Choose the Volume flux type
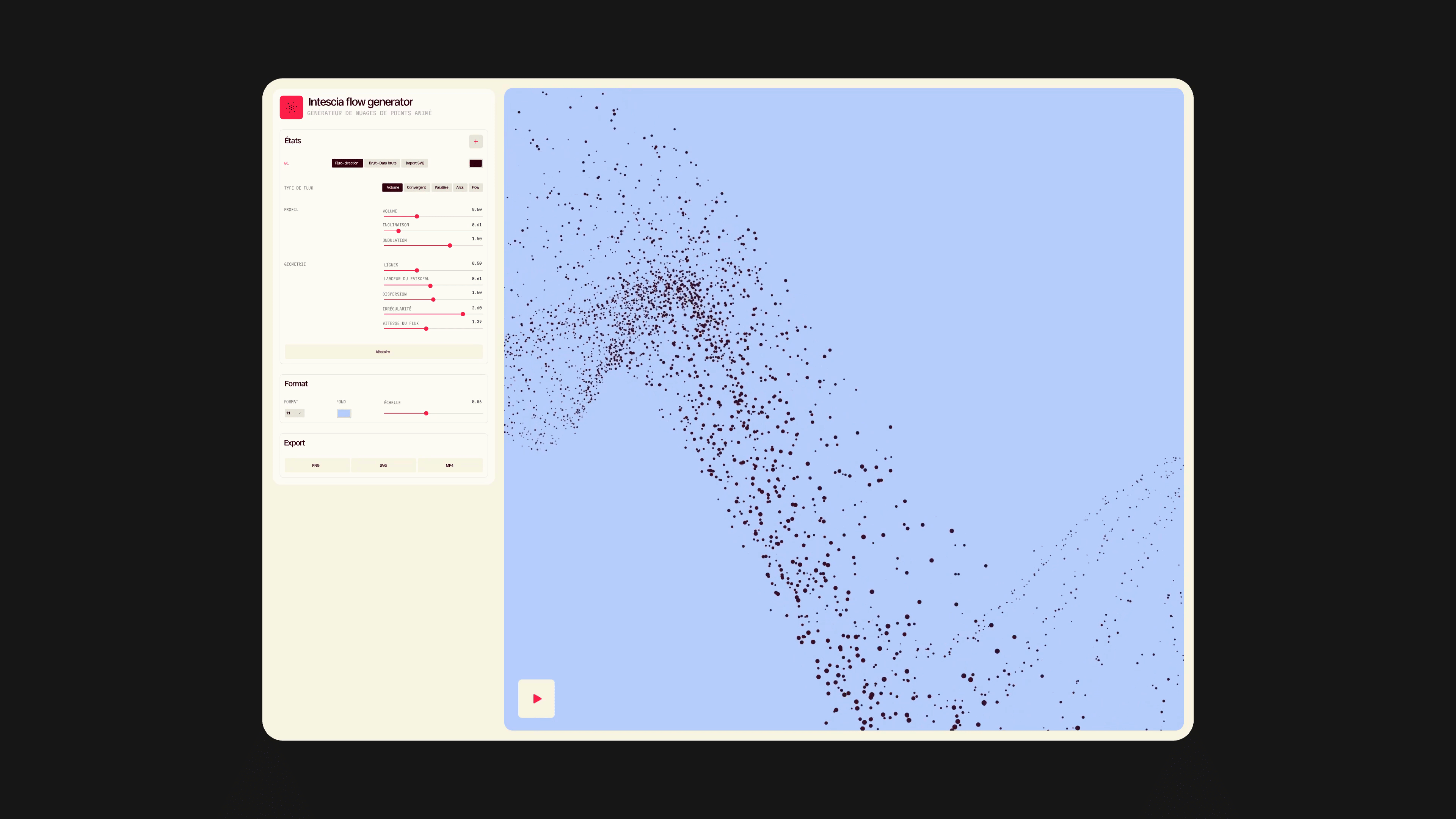 pyautogui.click(x=392, y=188)
